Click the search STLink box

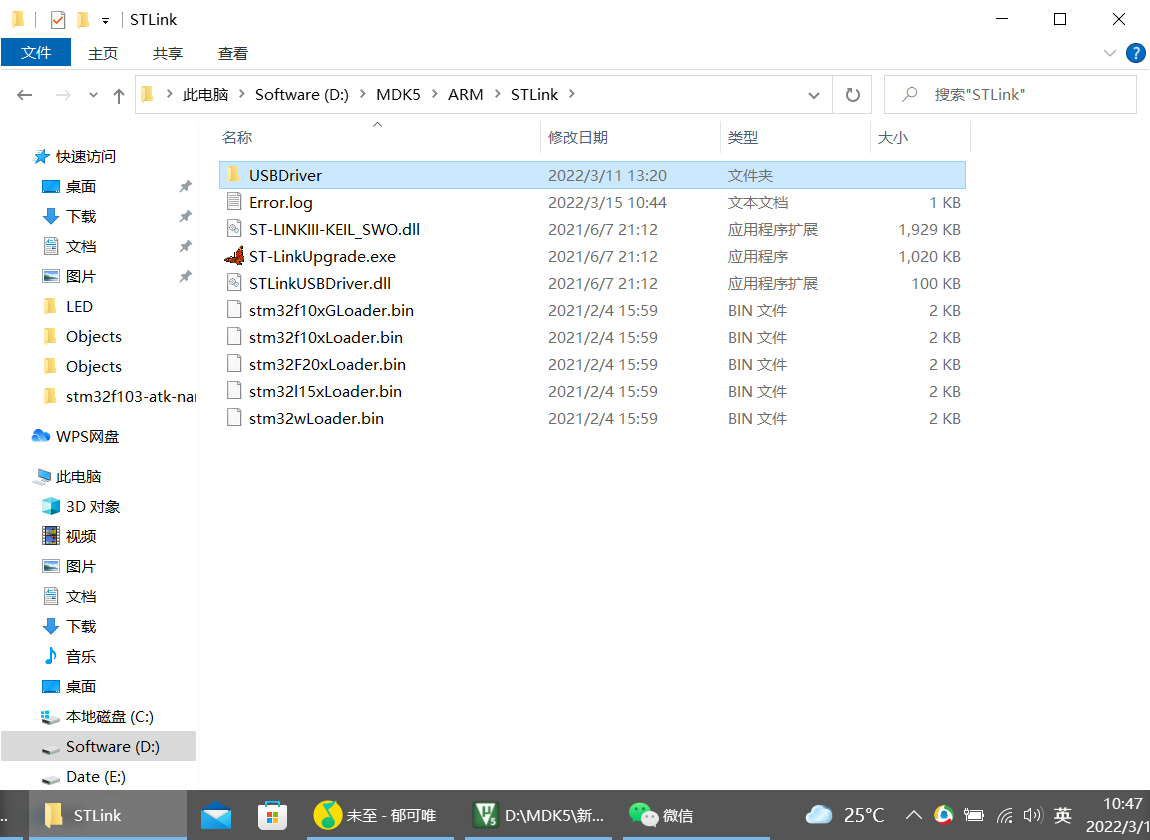point(1010,95)
